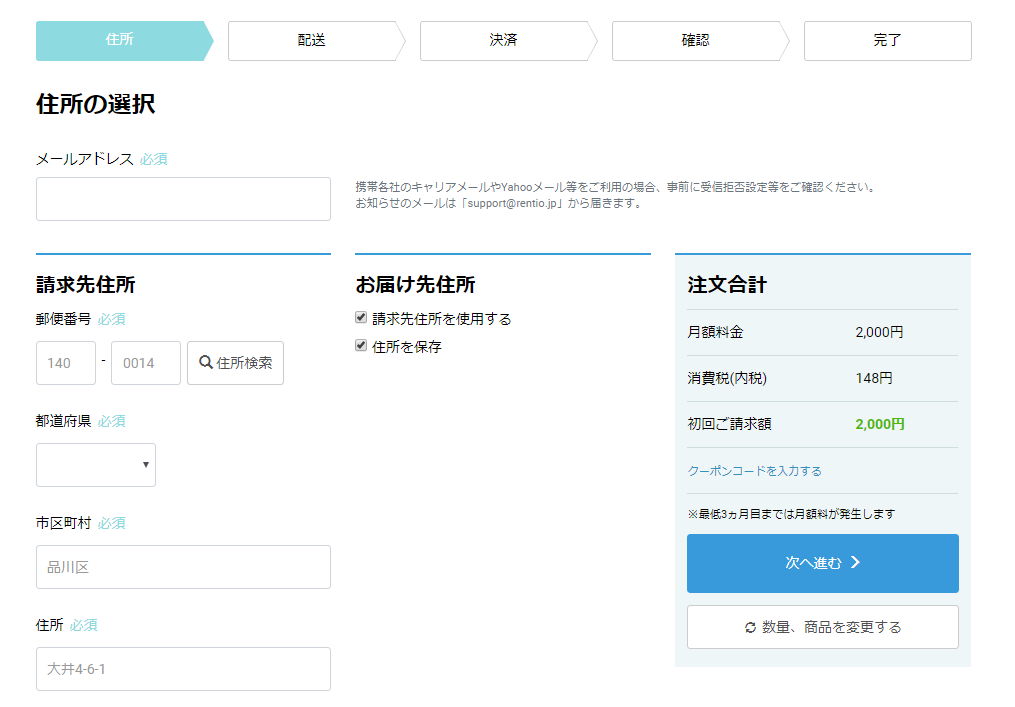Click the 市区町村 field showing 品川区
The height and width of the screenshot is (707, 1015).
[x=183, y=567]
